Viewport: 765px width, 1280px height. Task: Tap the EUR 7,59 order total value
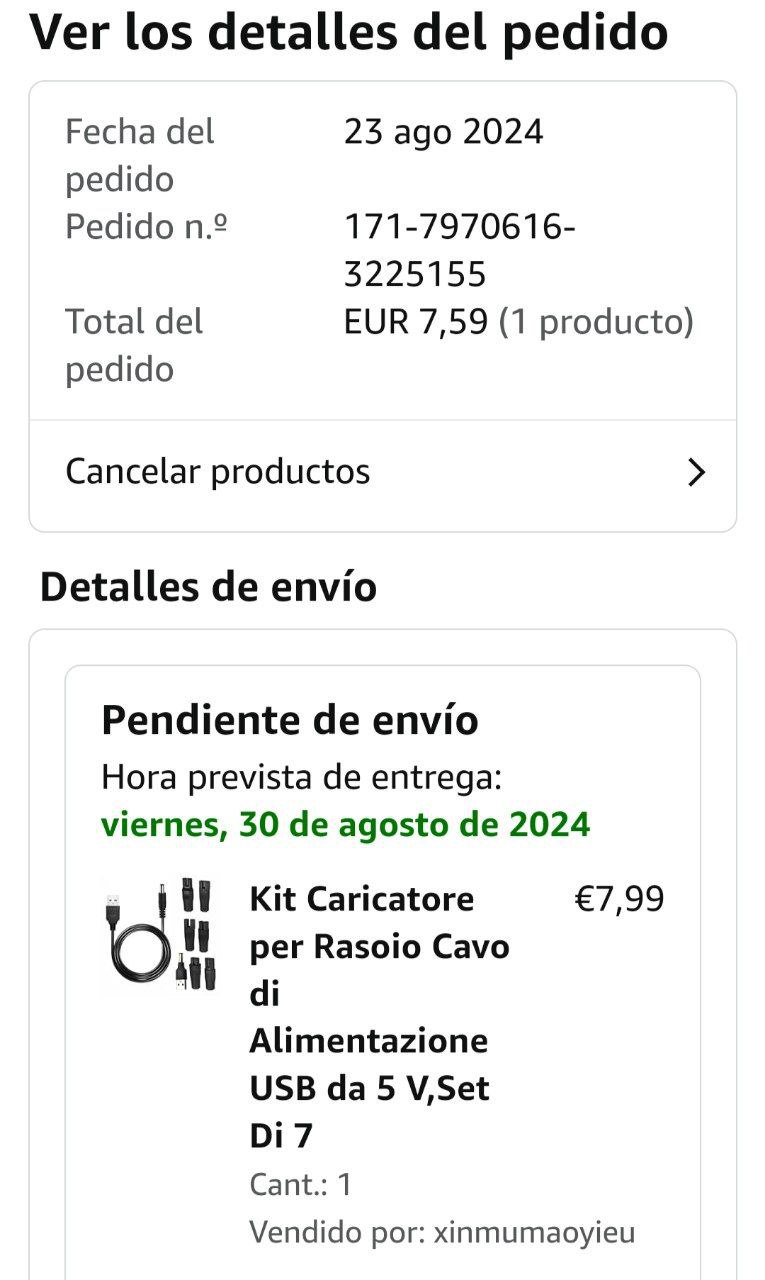[x=416, y=322]
